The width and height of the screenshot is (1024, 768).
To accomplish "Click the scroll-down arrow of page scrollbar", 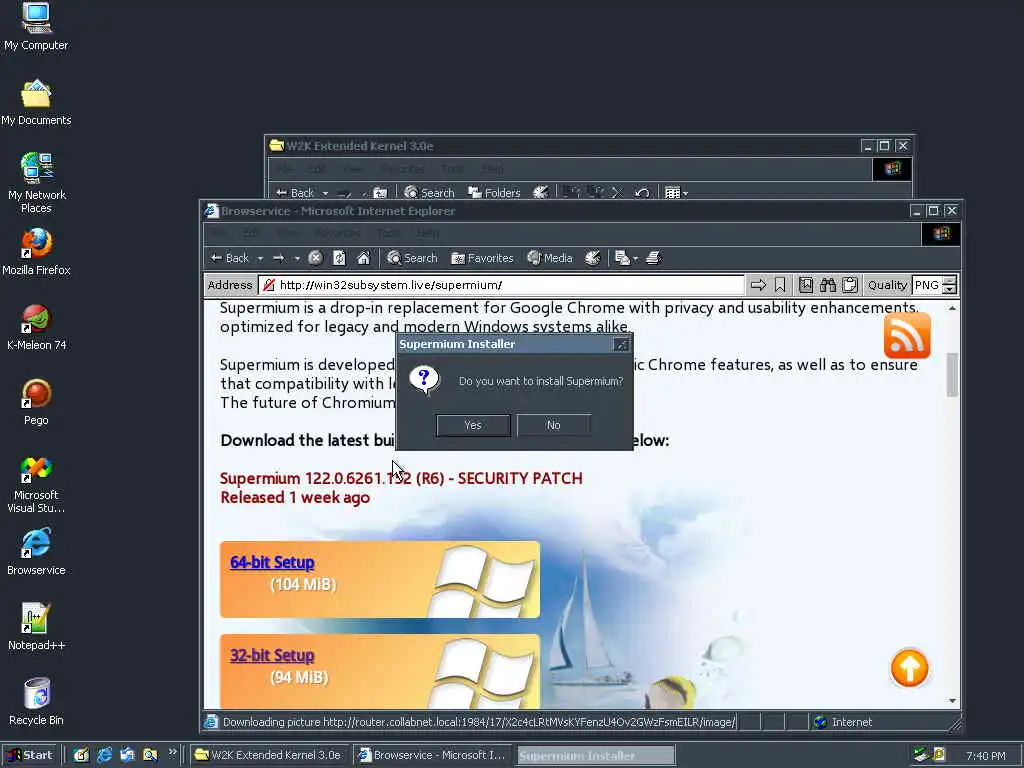I will 952,701.
